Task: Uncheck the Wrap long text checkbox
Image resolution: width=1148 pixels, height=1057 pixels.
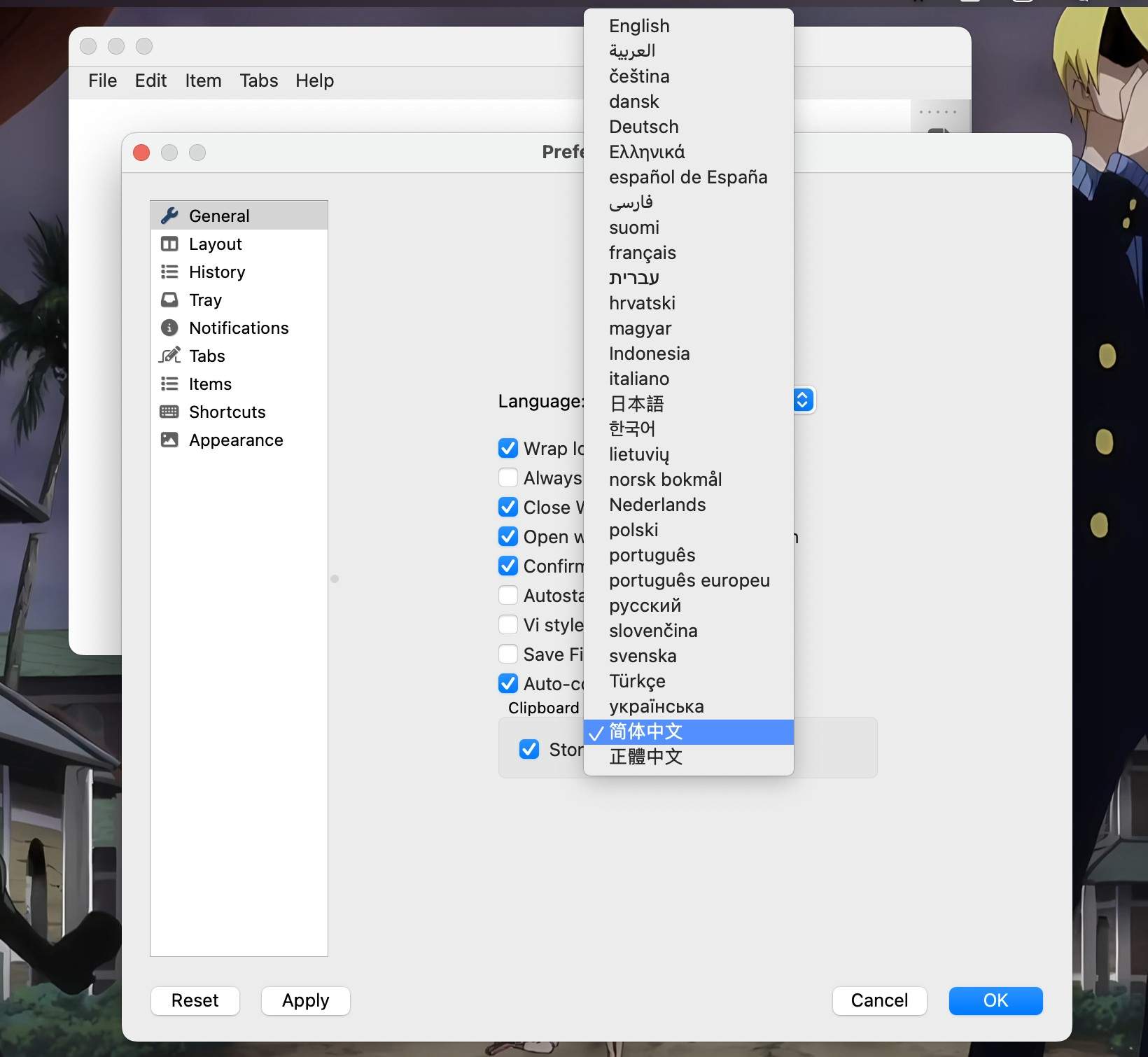Action: click(508, 448)
